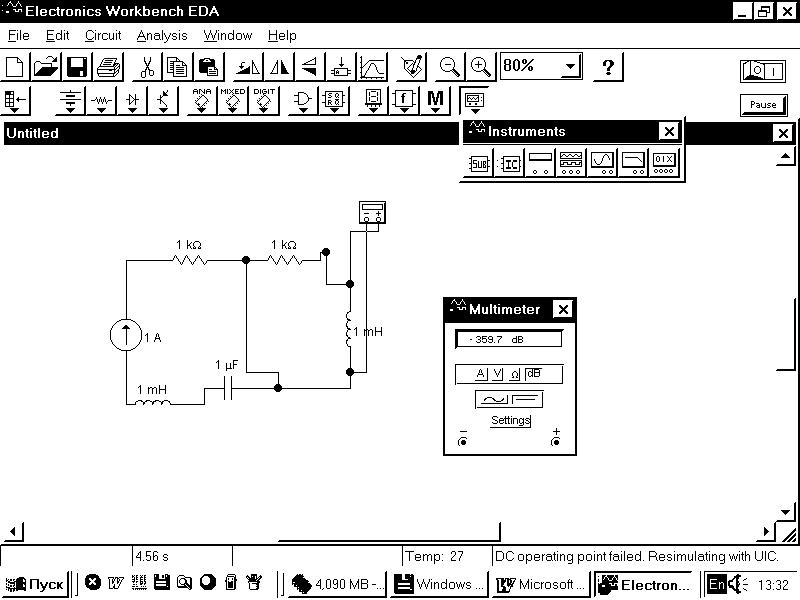This screenshot has width=800, height=600.
Task: Display analysis graphs
Action: 372,67
